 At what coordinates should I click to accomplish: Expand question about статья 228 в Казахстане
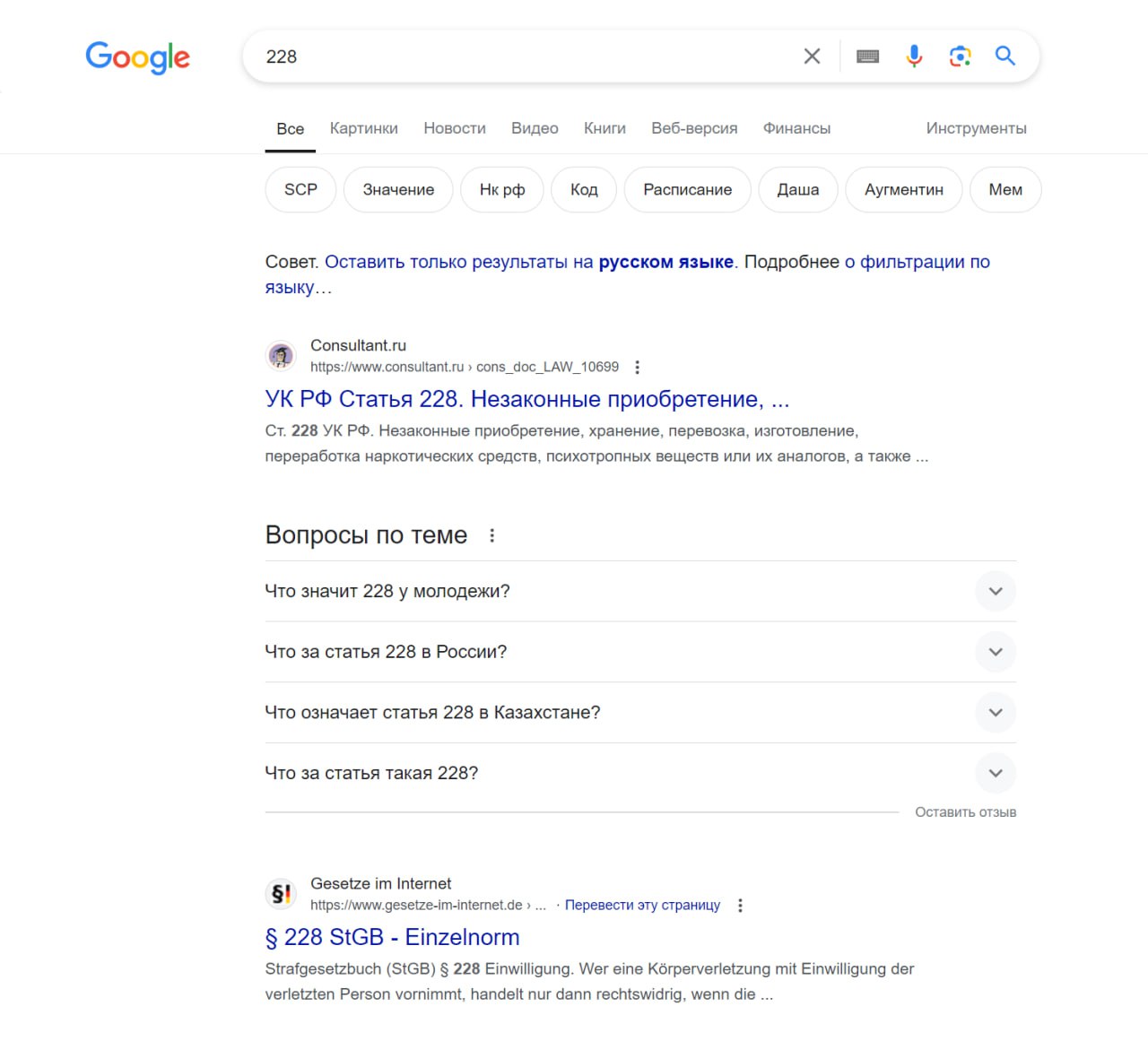click(x=995, y=713)
